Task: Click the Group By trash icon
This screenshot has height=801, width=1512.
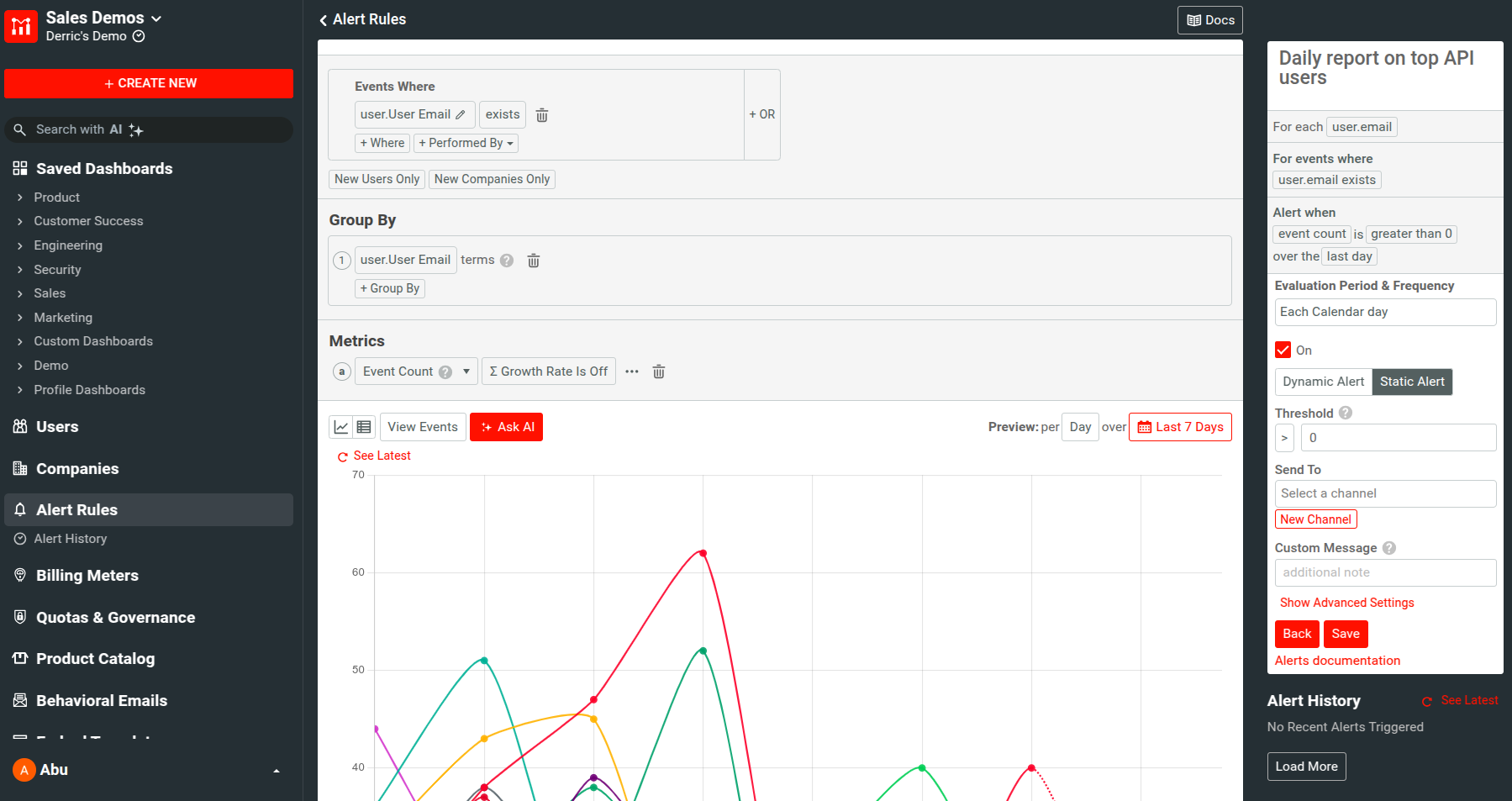Action: (x=533, y=261)
